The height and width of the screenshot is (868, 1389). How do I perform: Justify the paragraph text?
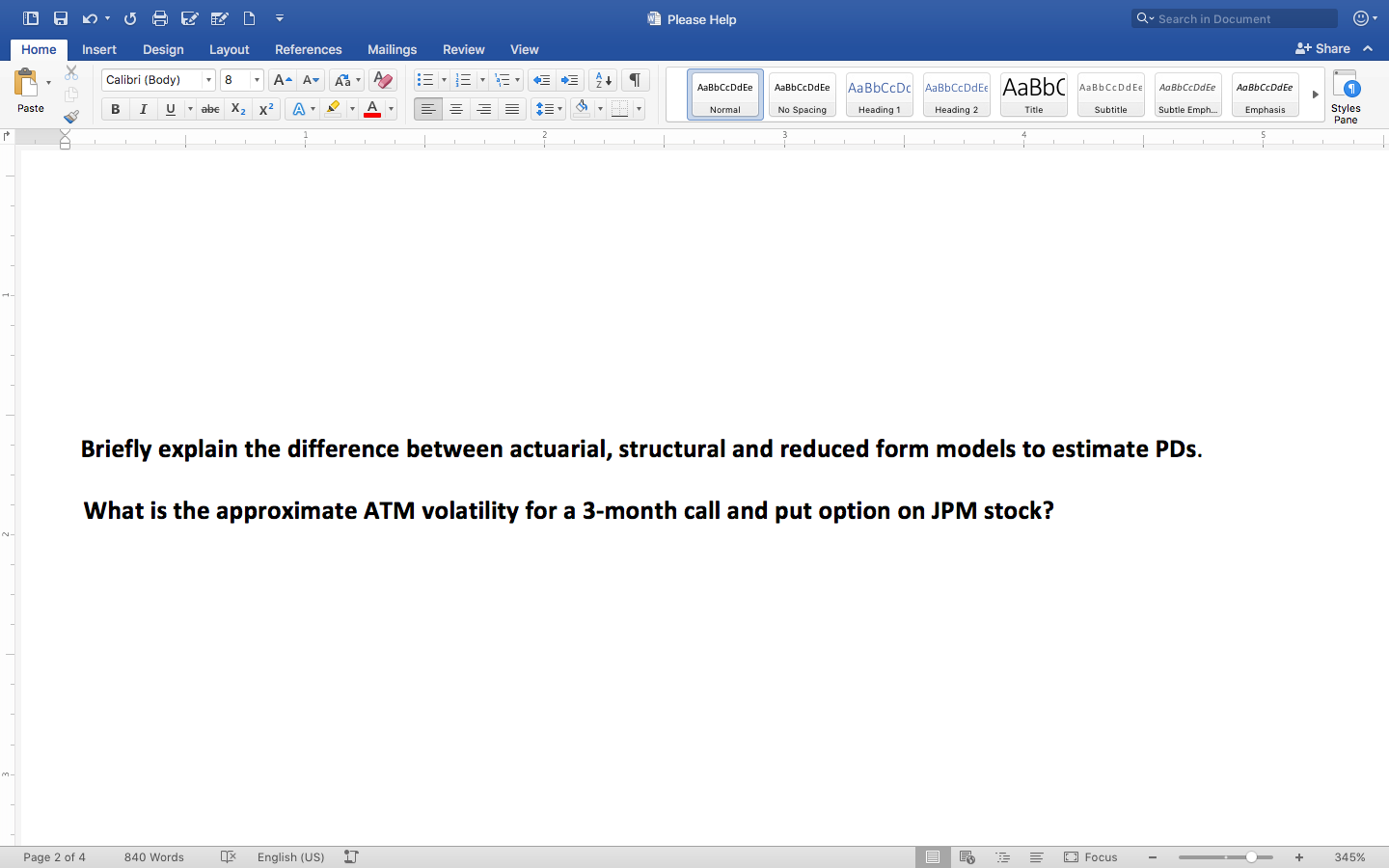click(512, 109)
